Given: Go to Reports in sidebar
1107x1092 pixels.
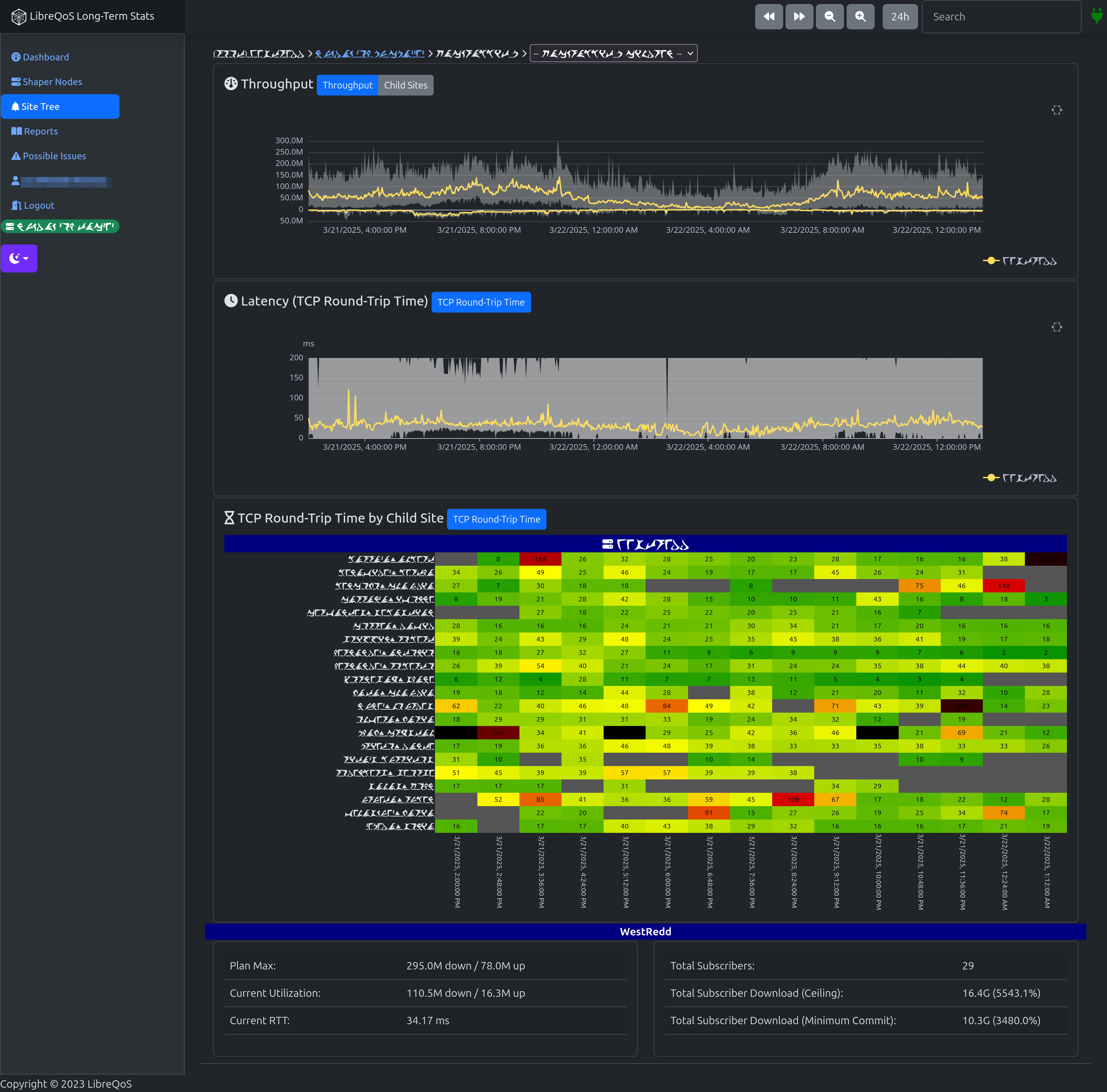Looking at the screenshot, I should point(40,131).
